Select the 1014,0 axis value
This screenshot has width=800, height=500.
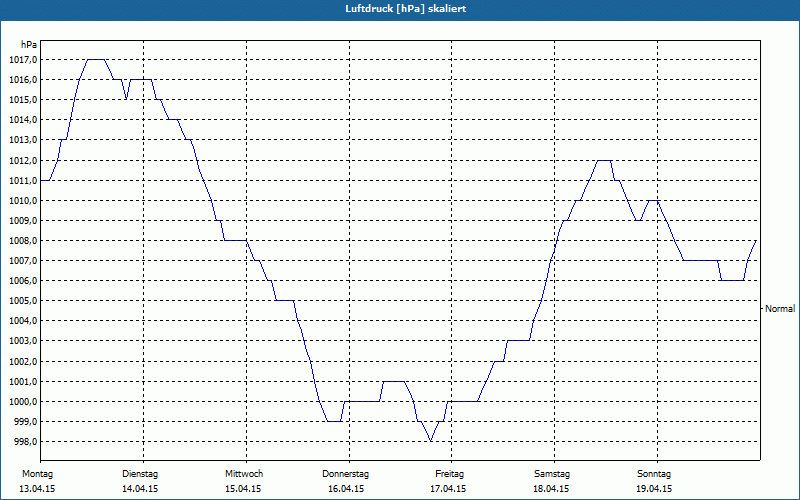click(23, 120)
